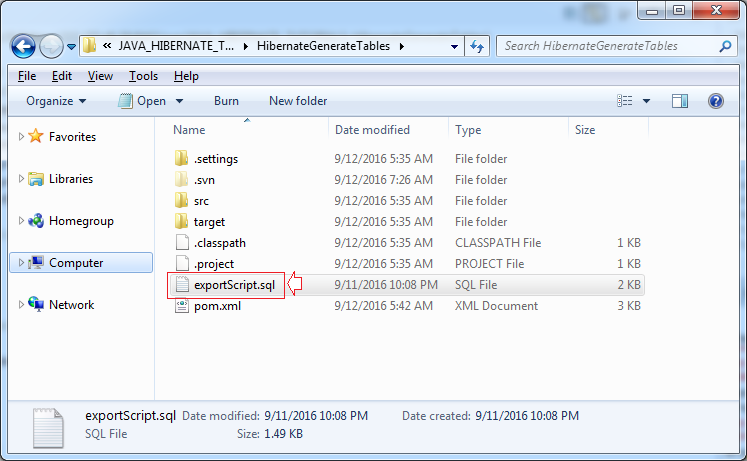
Task: Change view with the view icon
Action: click(625, 101)
